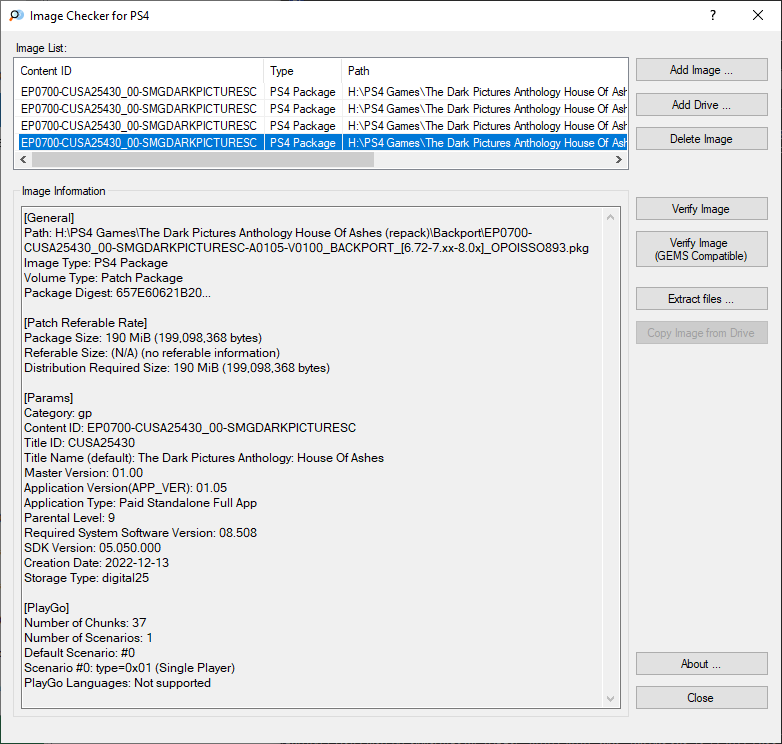Click the Verify Image button

coord(701,208)
